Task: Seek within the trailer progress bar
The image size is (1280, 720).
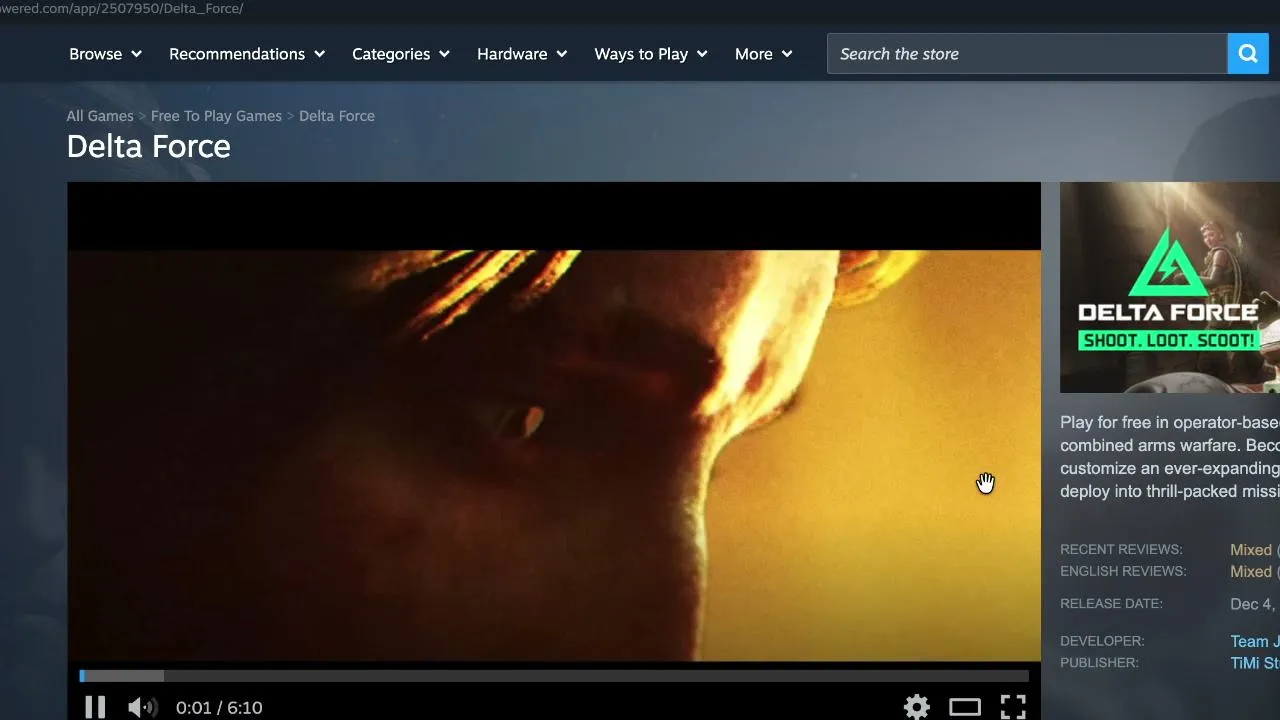Action: [x=554, y=676]
